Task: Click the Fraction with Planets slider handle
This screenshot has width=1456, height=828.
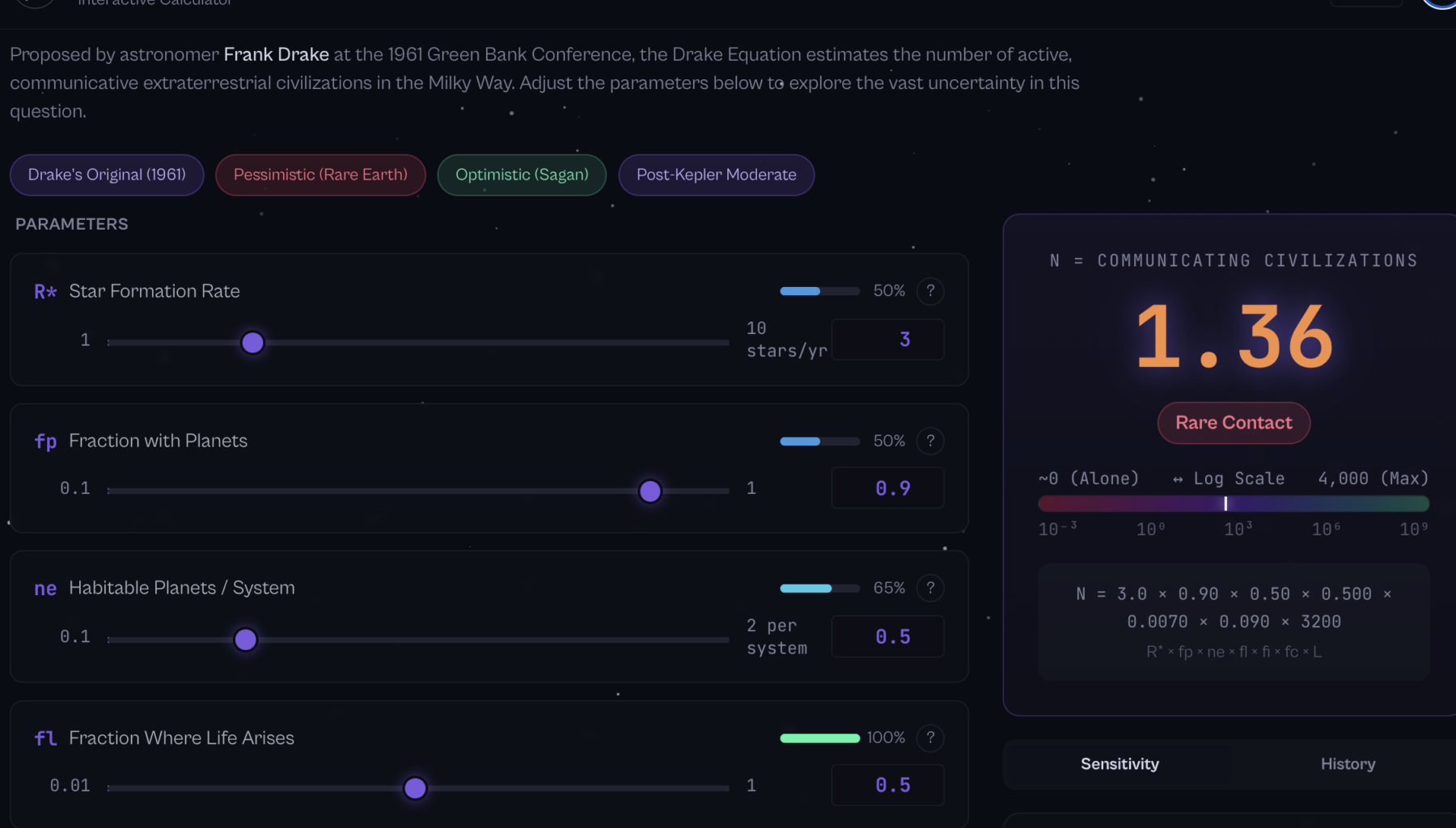Action: click(x=650, y=491)
